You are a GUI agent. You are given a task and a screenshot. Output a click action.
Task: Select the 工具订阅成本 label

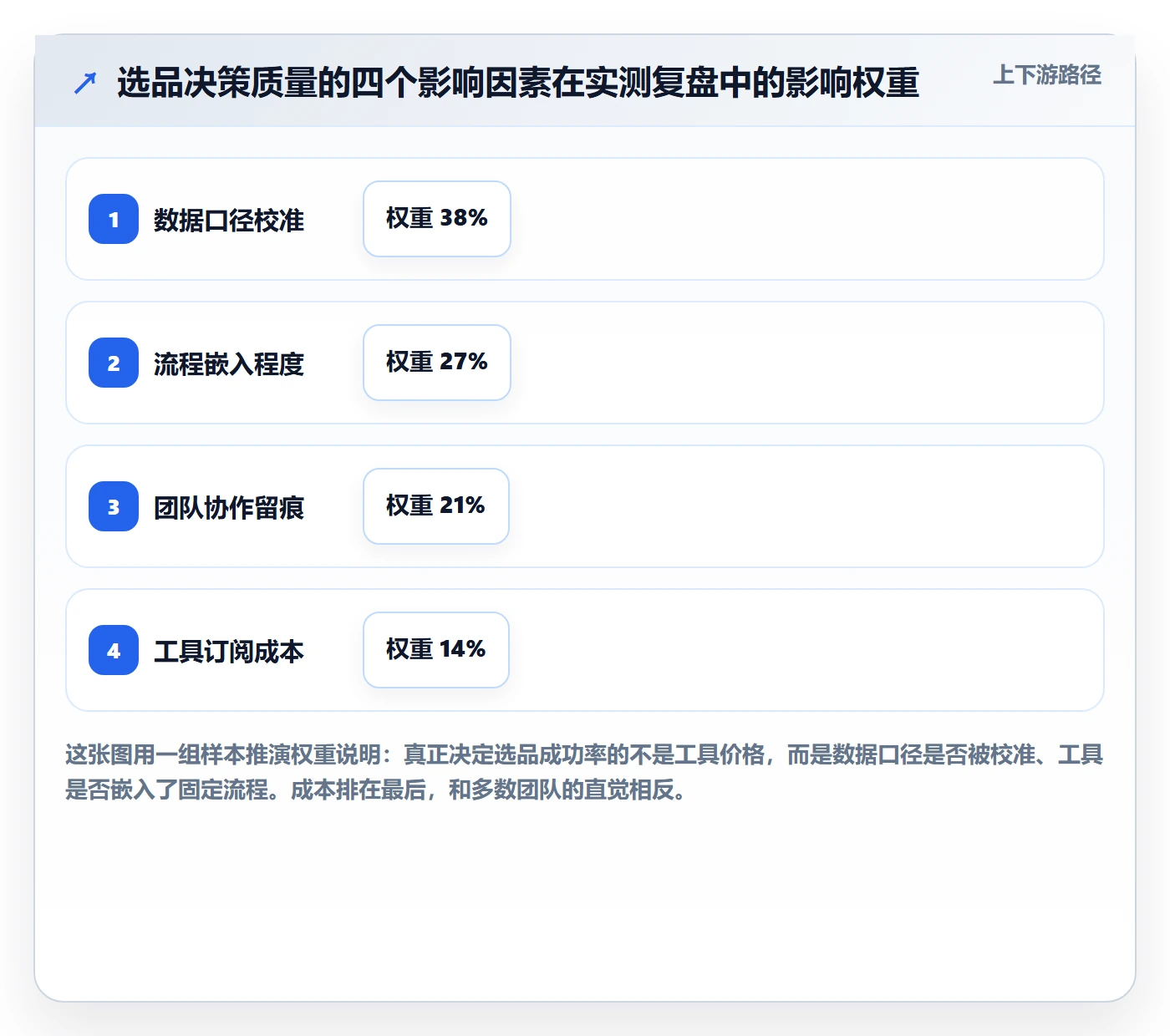(x=229, y=651)
